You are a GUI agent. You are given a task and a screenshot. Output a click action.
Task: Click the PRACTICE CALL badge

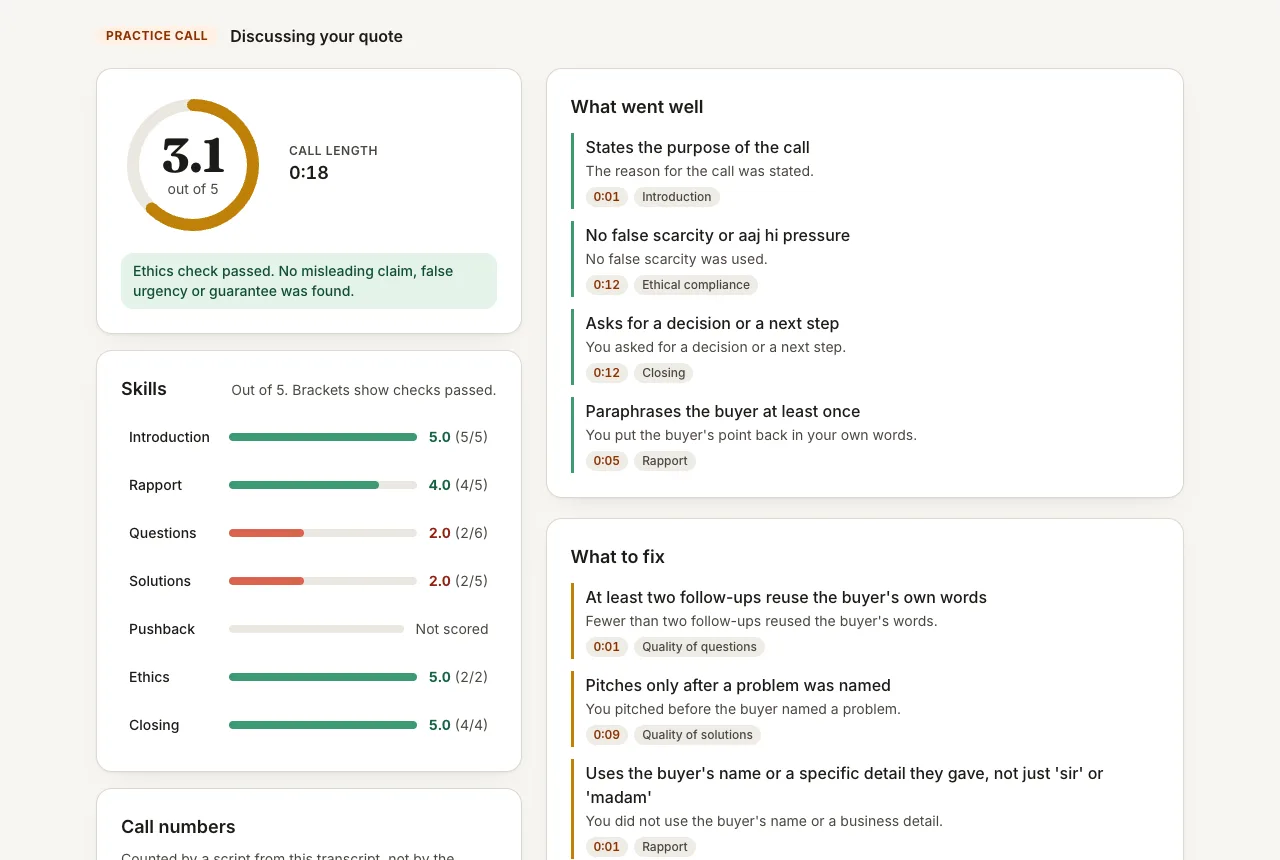click(157, 36)
